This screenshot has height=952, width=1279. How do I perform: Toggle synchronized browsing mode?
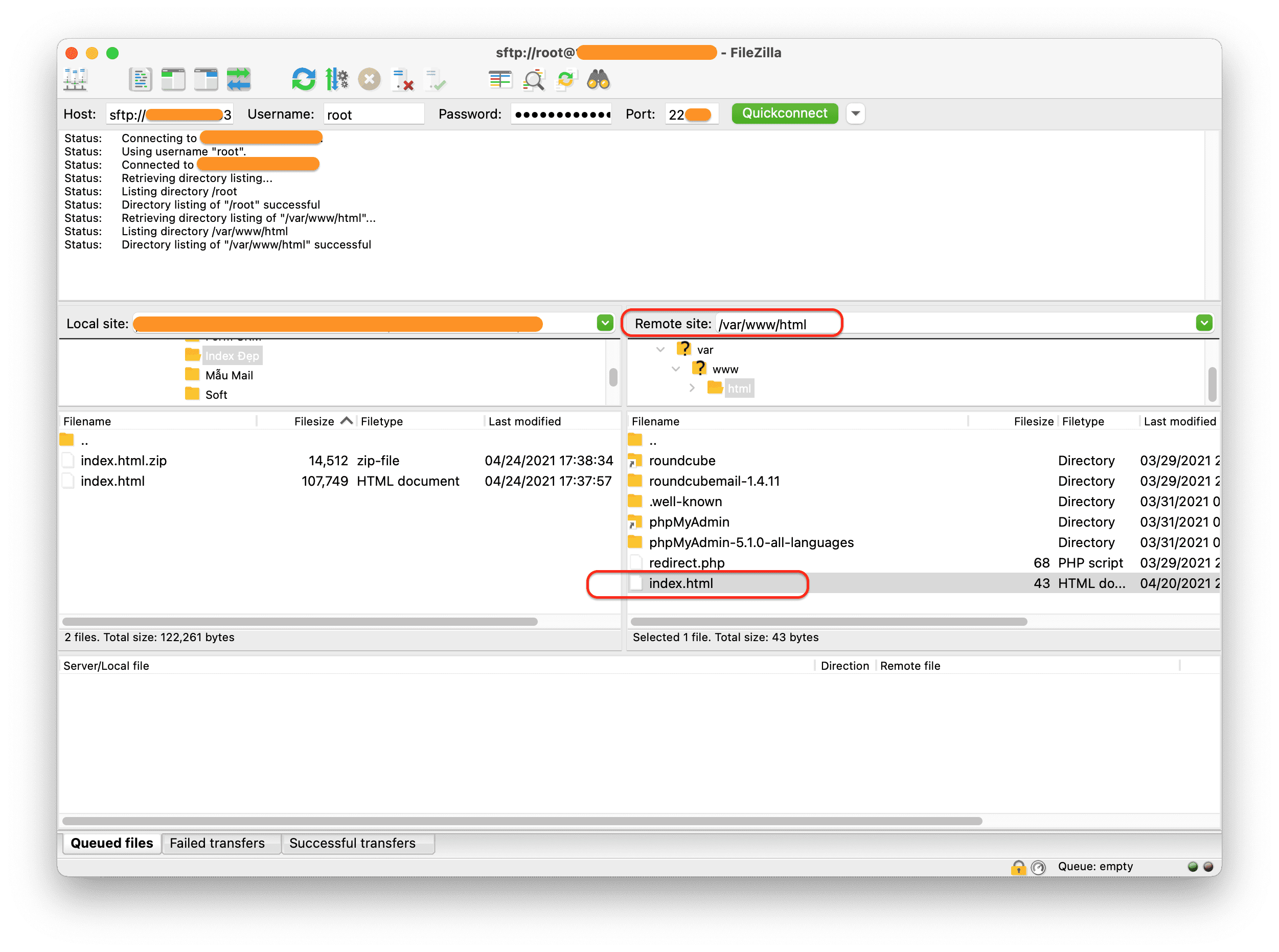[565, 80]
